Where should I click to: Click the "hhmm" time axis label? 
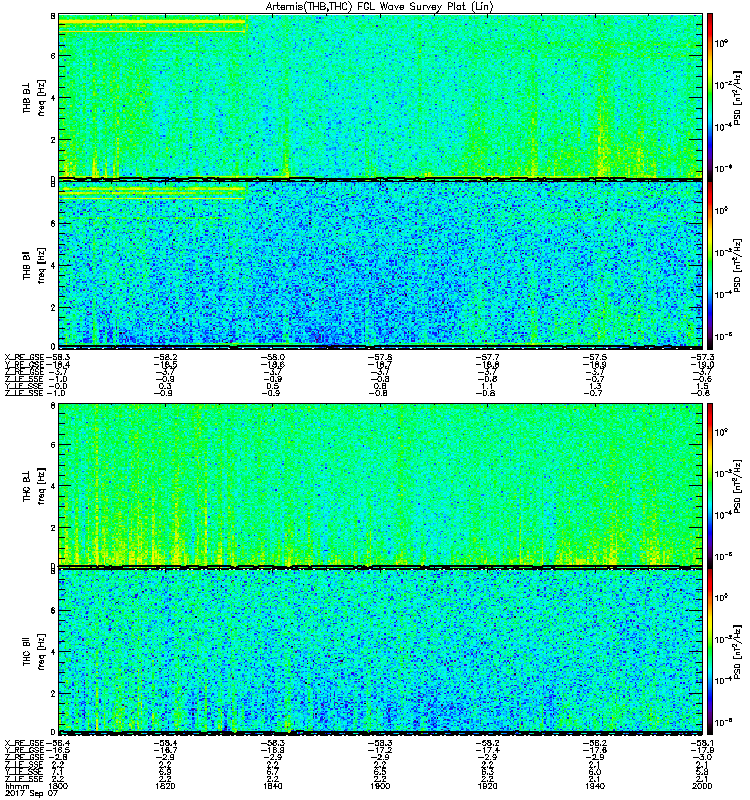coord(16,786)
